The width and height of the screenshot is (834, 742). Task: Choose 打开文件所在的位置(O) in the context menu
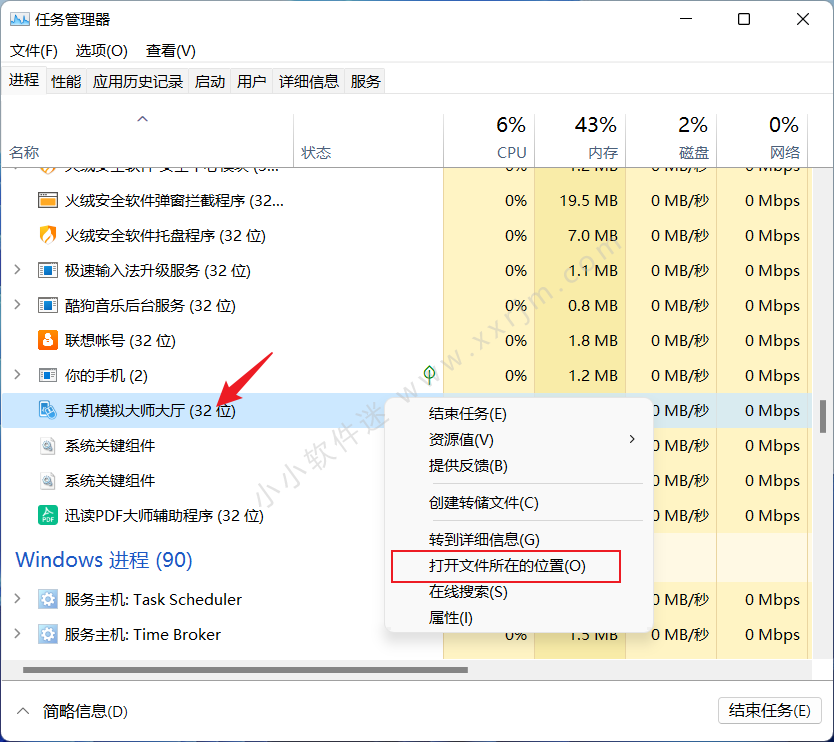pos(506,566)
